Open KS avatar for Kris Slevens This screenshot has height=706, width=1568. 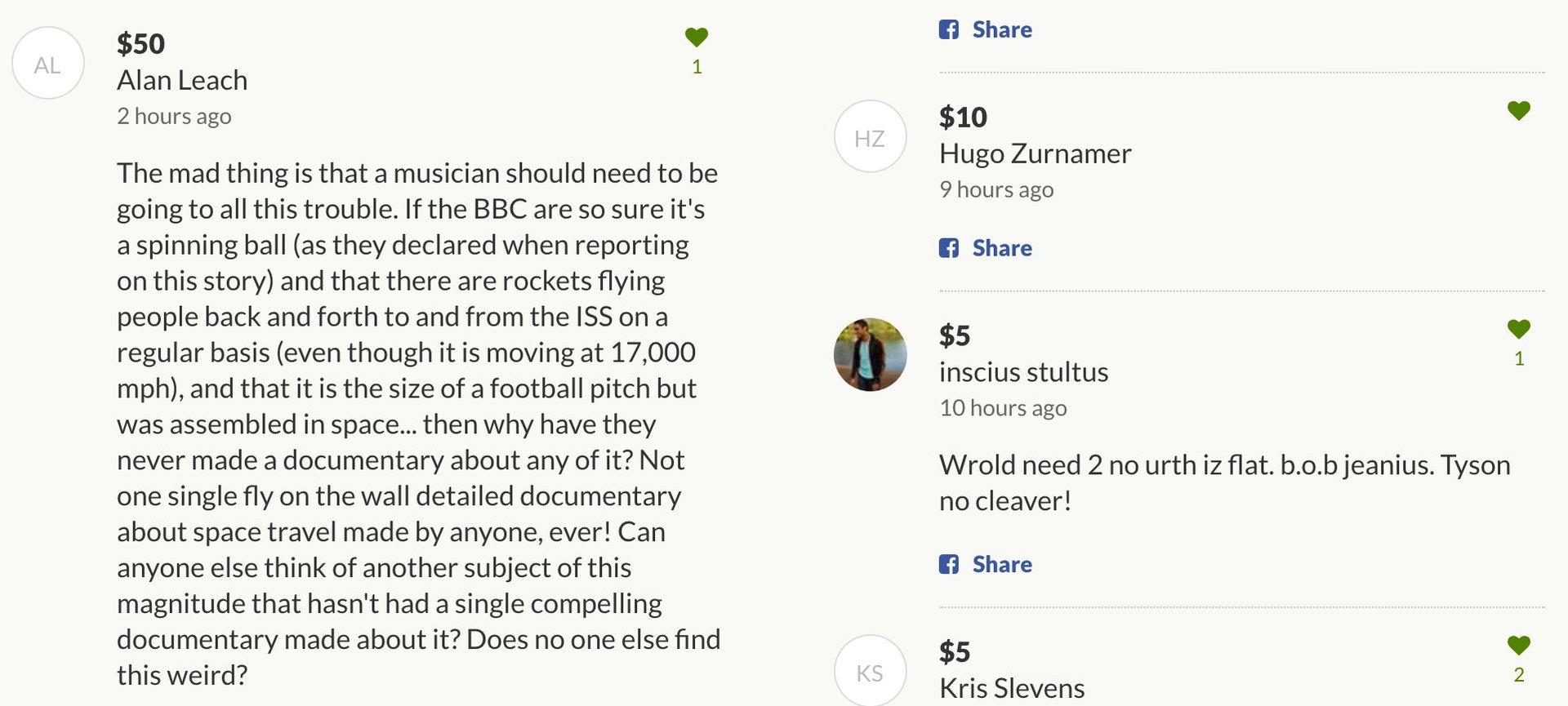click(871, 671)
